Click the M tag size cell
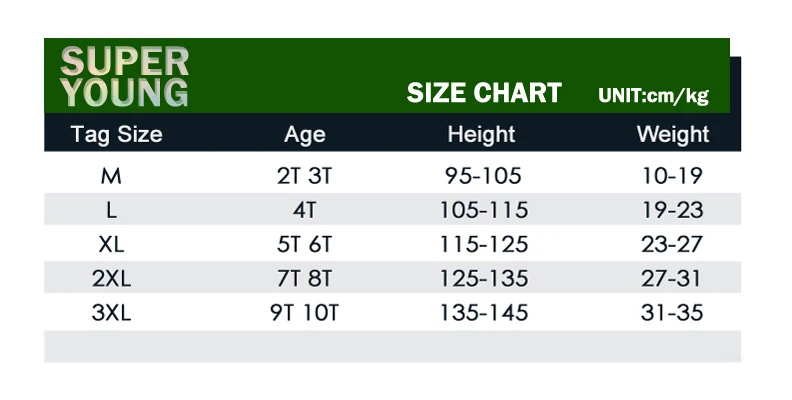This screenshot has width=792, height=400. point(111,176)
